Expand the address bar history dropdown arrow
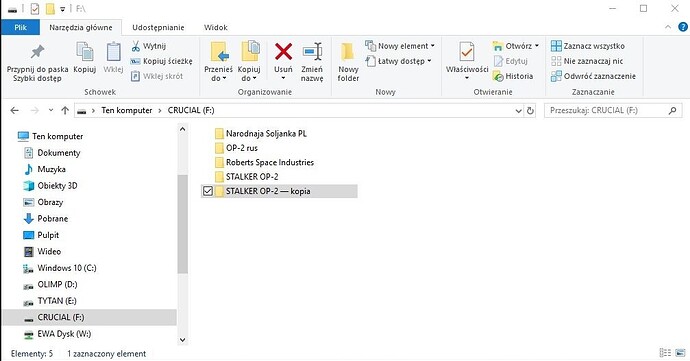Screen dimensions: 690x361 pyautogui.click(x=518, y=111)
